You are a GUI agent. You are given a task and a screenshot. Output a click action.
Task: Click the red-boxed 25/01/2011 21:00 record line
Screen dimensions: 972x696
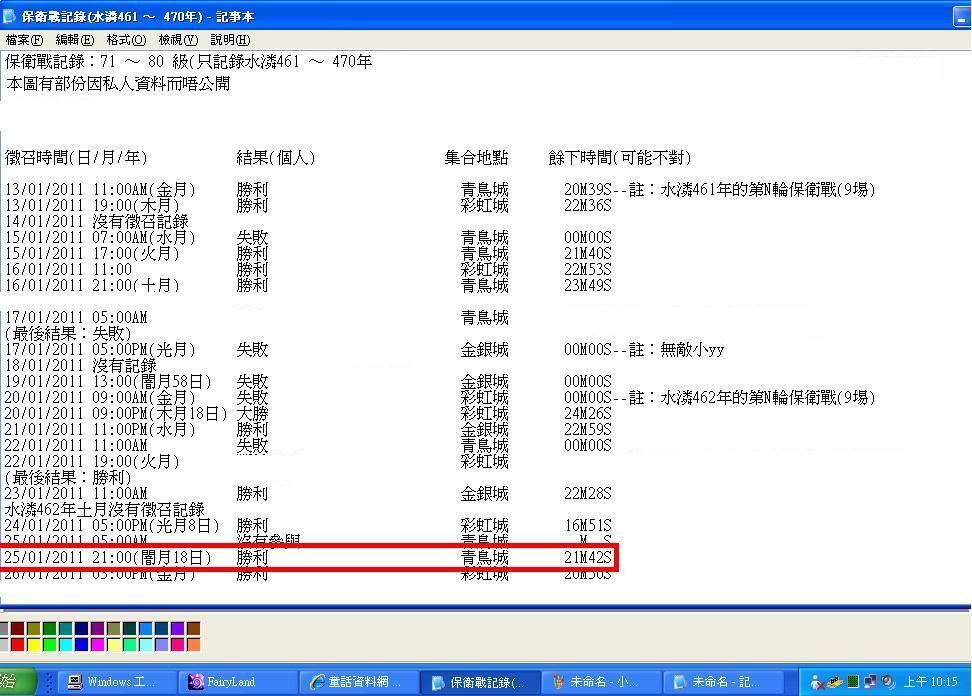308,558
